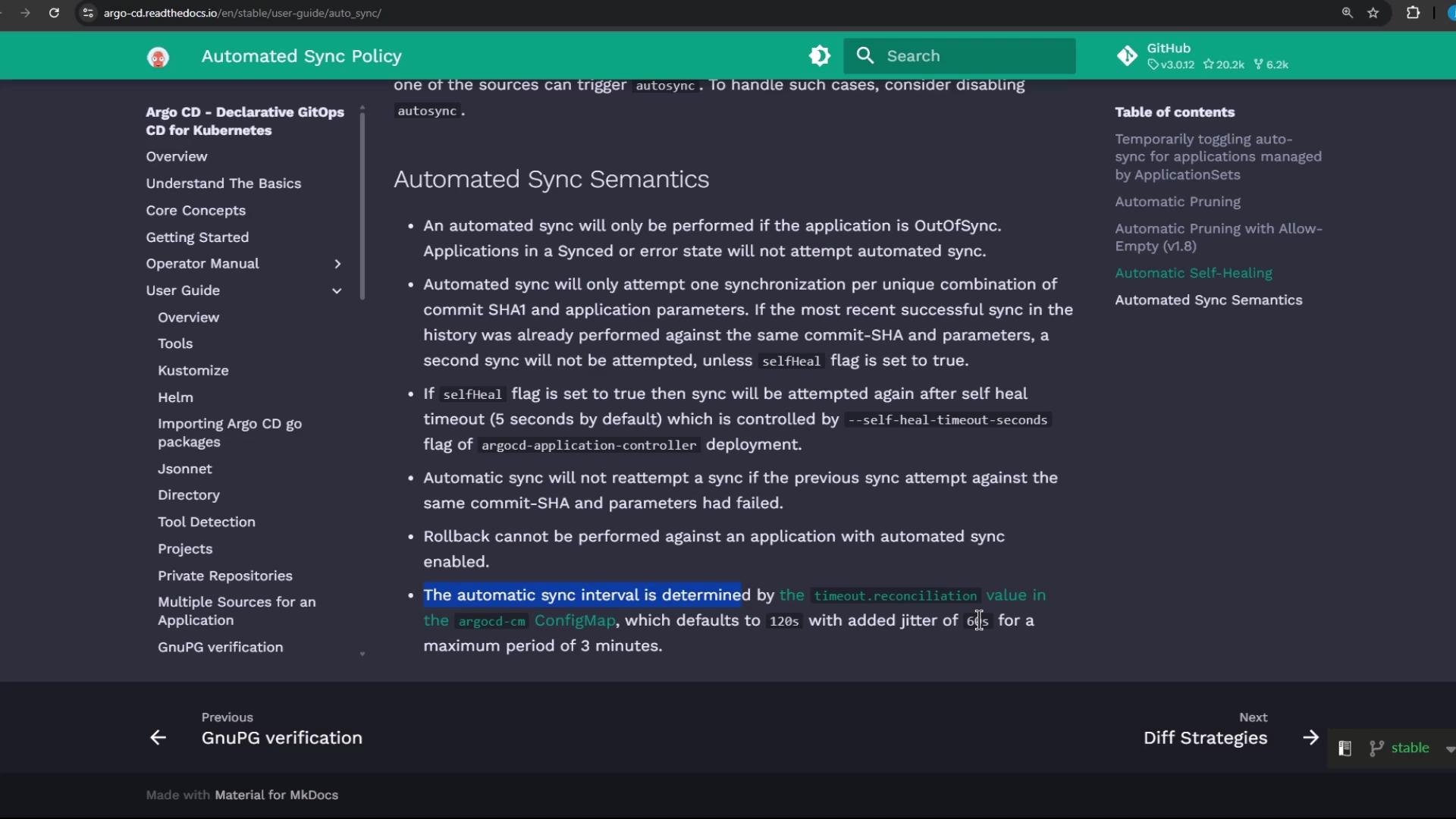Image resolution: width=1456 pixels, height=819 pixels.
Task: Open Material for MkDocs link
Action: (276, 795)
